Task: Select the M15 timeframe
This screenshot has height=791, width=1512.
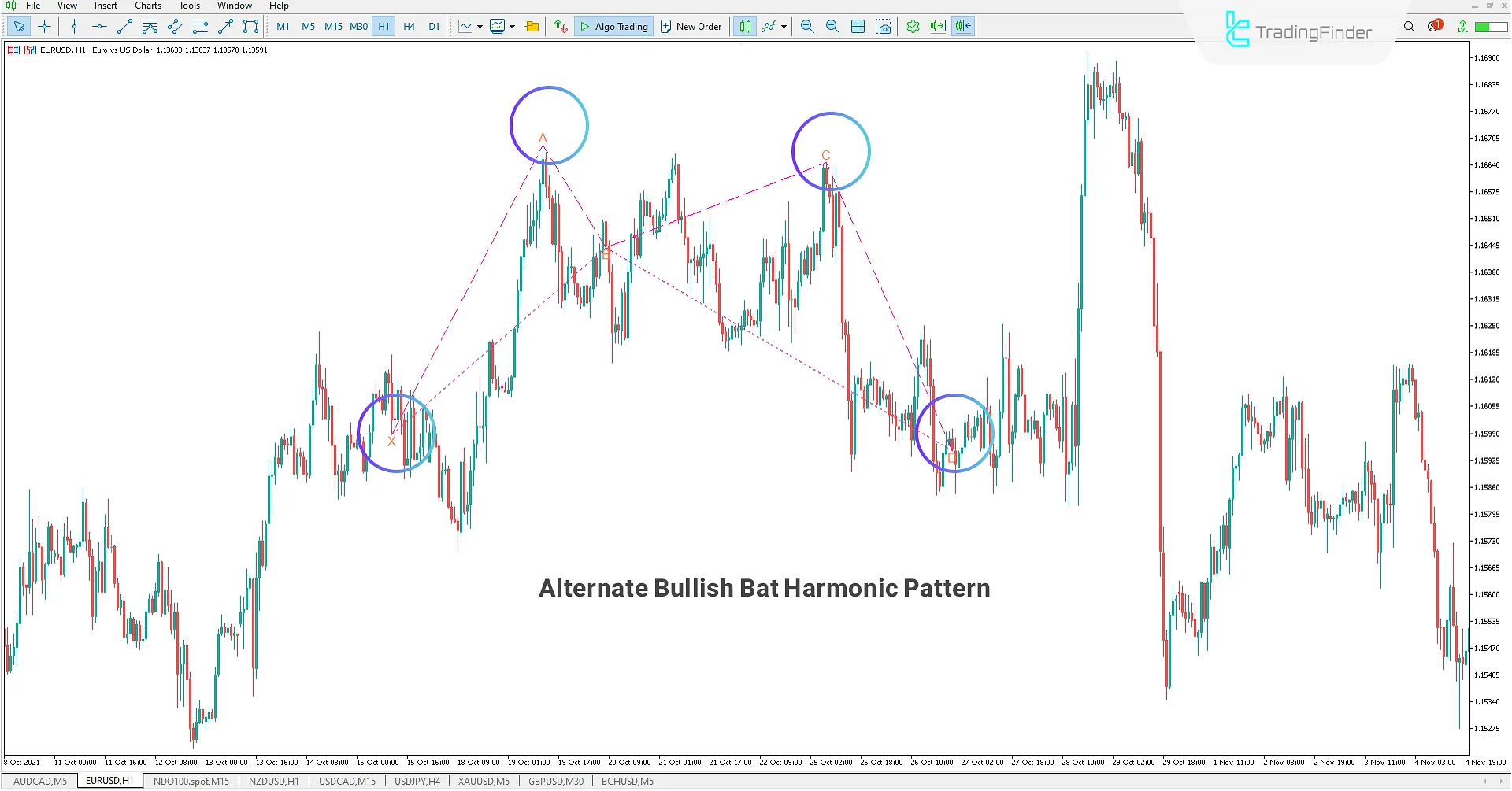Action: pos(333,26)
